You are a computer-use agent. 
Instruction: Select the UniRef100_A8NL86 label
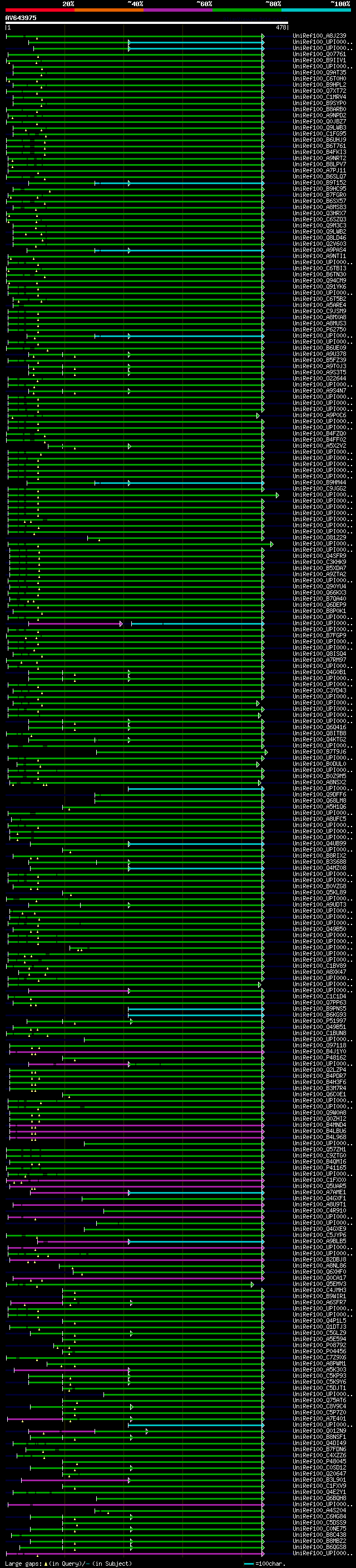[319, 1265]
